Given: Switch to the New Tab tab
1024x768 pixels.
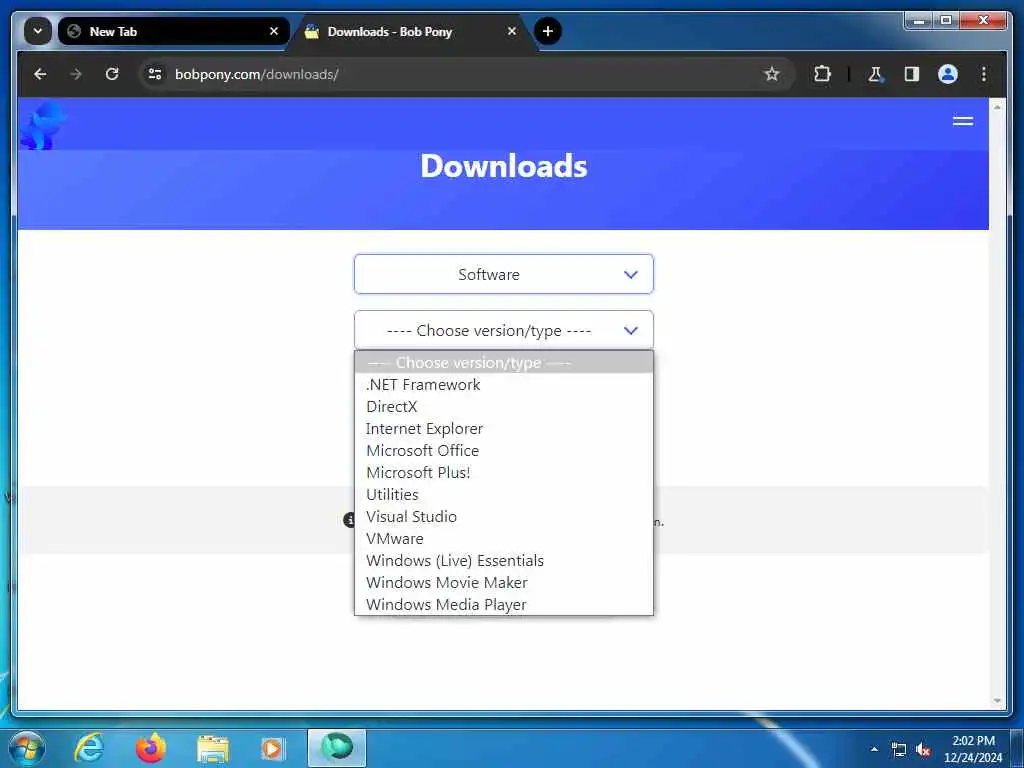Looking at the screenshot, I should [174, 31].
